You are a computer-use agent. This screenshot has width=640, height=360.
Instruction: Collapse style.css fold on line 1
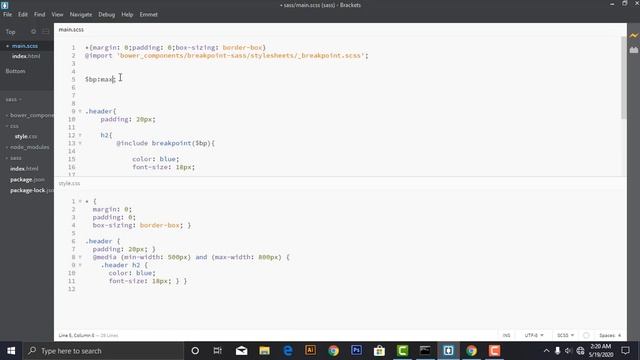(80, 201)
